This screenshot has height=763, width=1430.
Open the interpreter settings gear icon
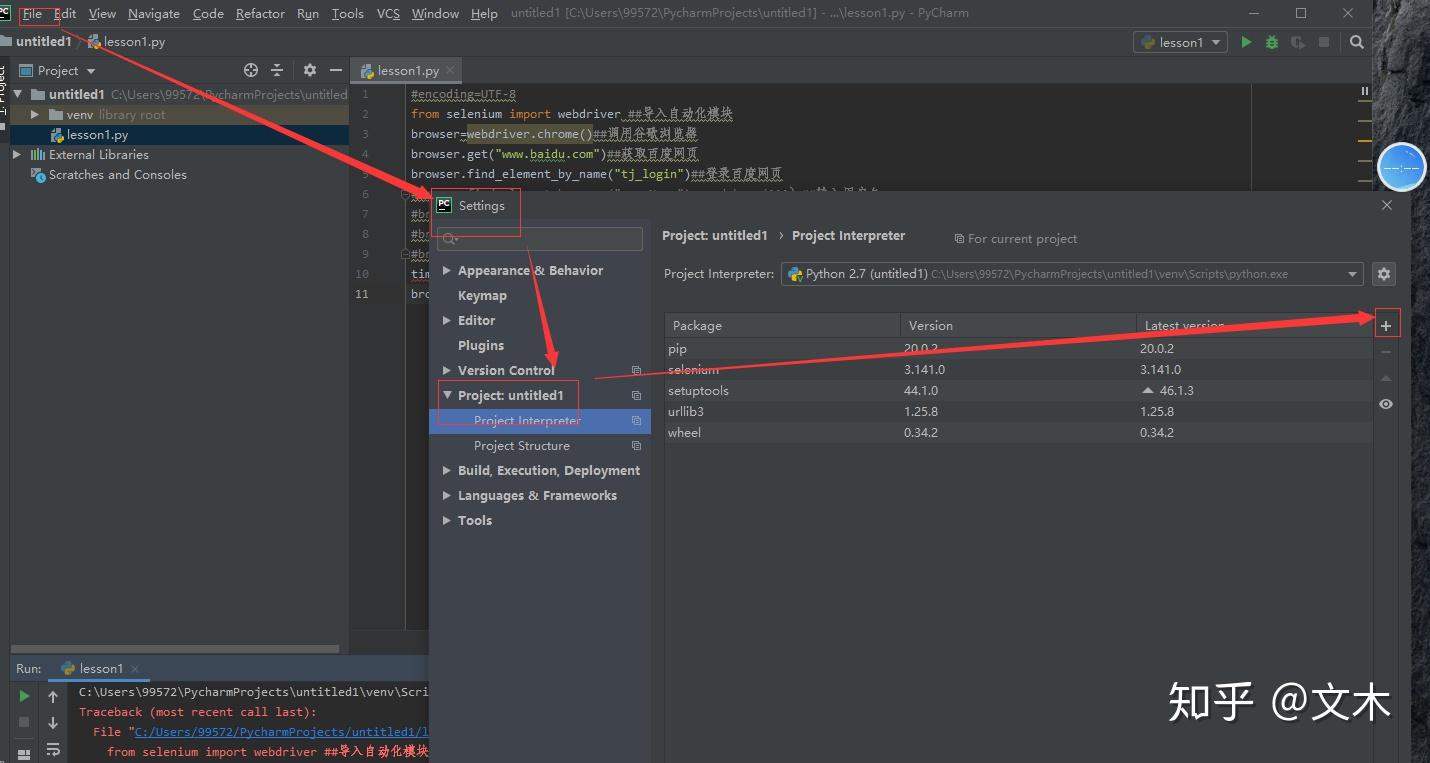(1383, 274)
